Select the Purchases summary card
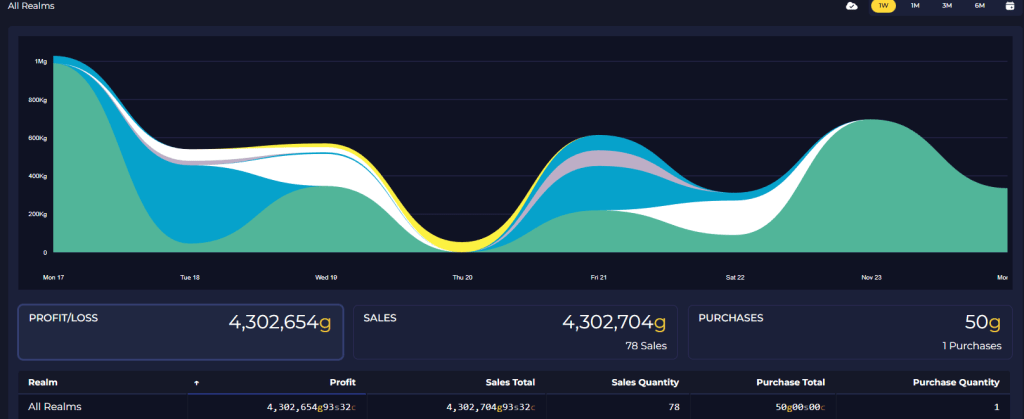The width and height of the screenshot is (1024, 419). coord(849,332)
